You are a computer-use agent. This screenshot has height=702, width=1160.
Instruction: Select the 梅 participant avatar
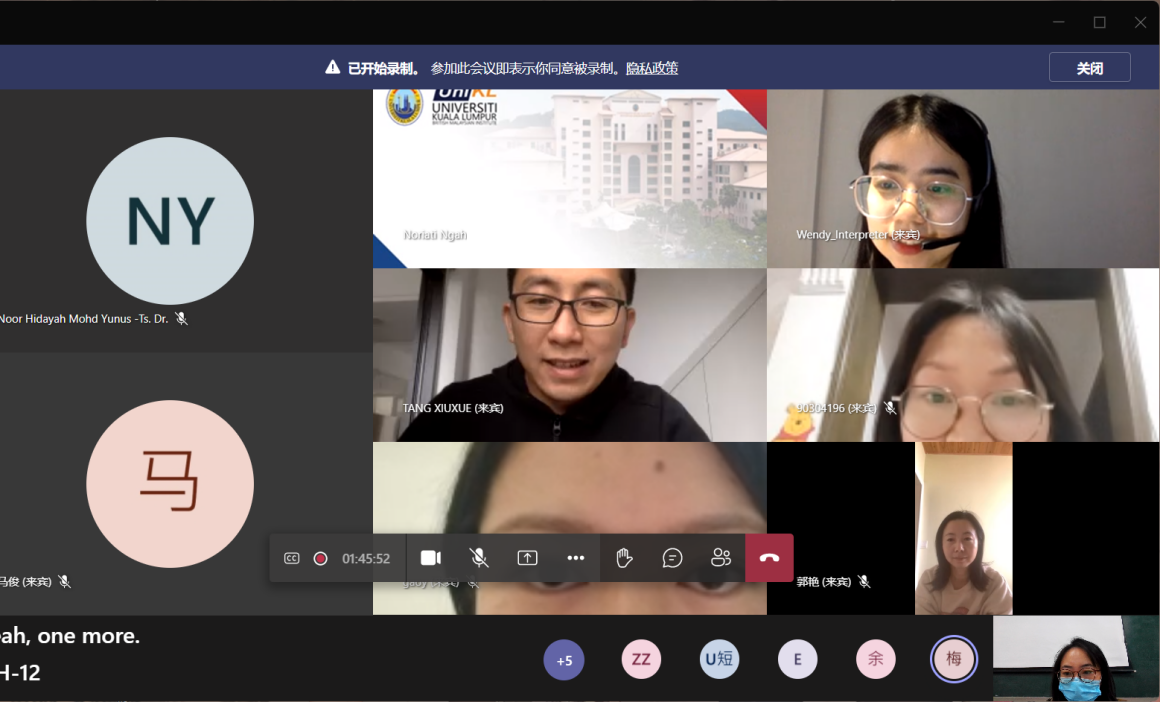coord(953,660)
